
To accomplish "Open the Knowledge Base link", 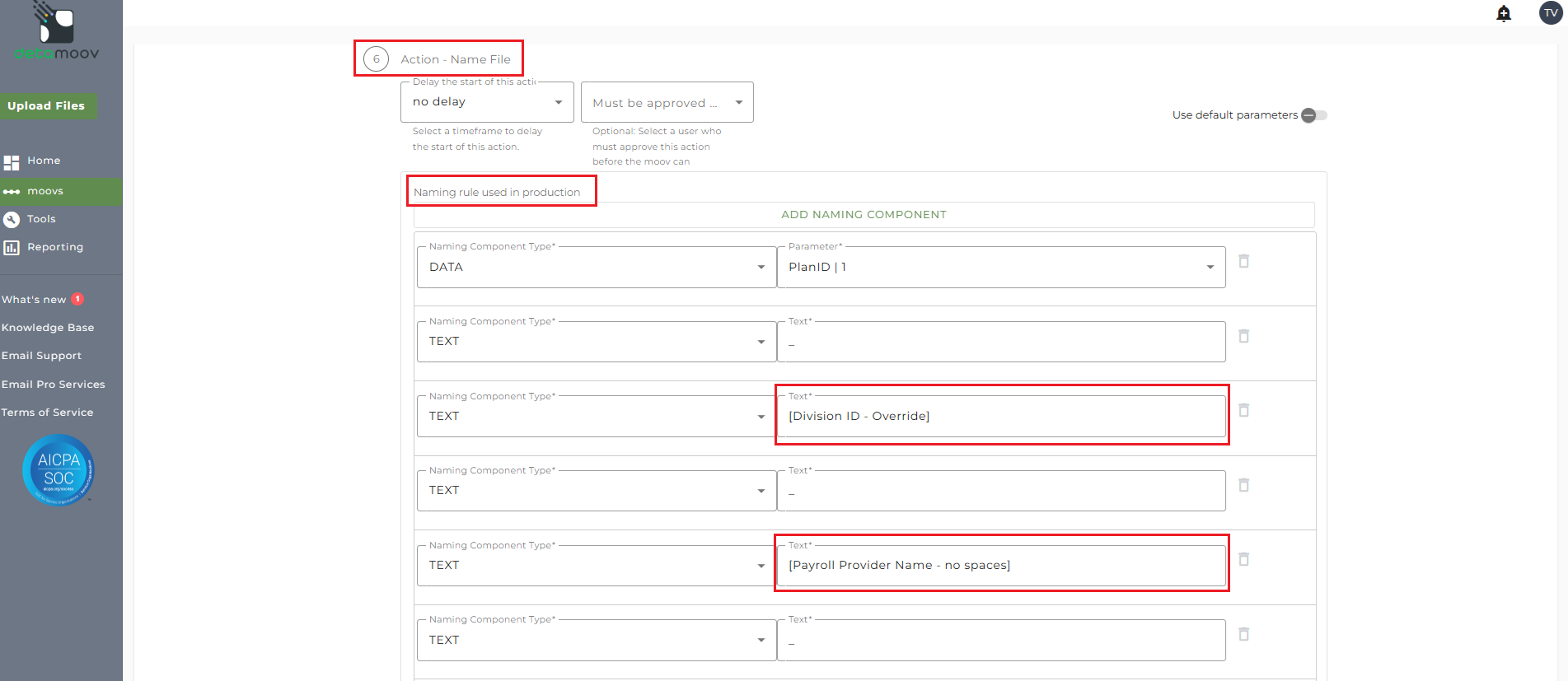I will pyautogui.click(x=48, y=328).
